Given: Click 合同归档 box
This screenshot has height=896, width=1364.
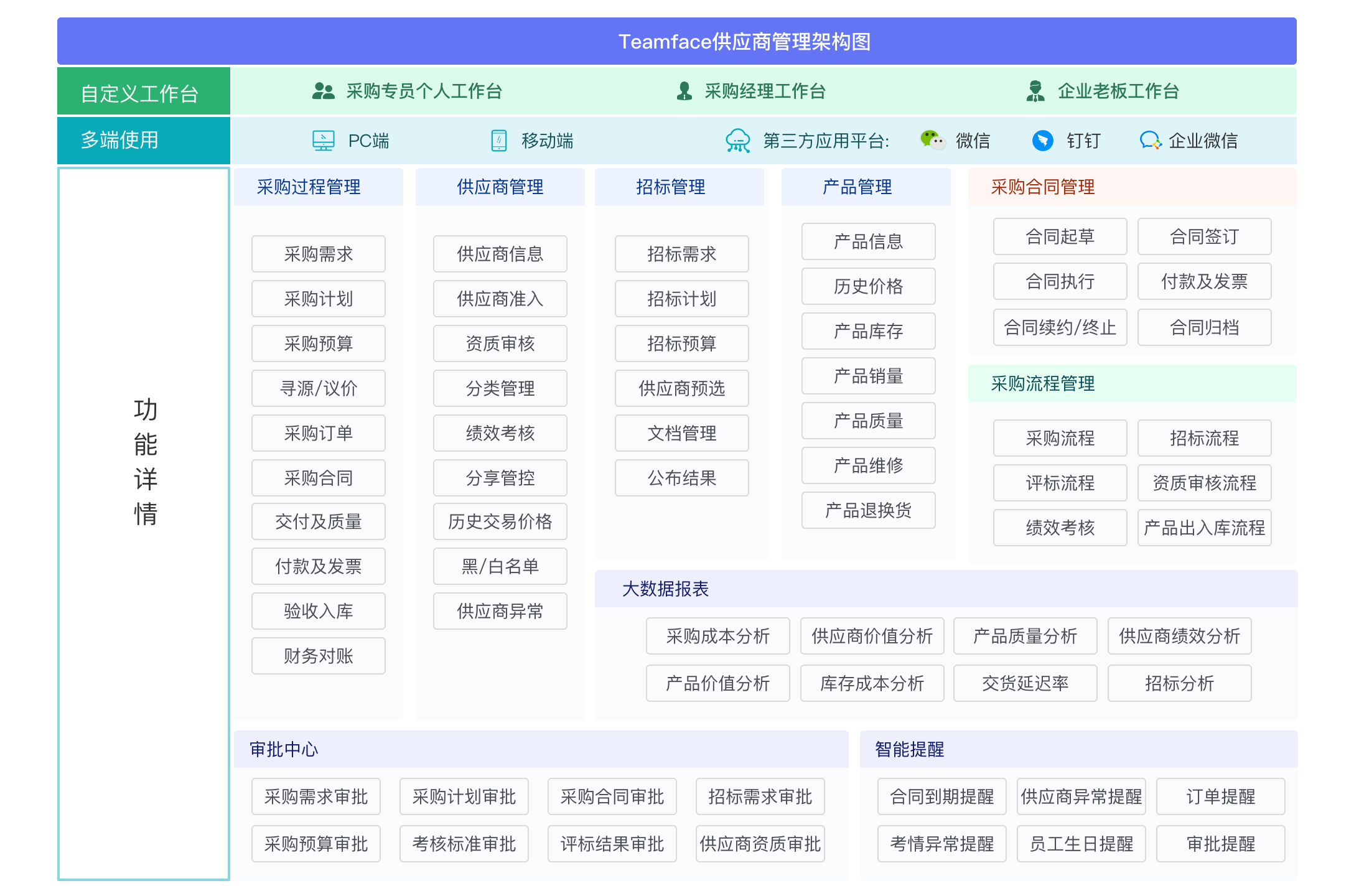Looking at the screenshot, I should (x=1205, y=327).
